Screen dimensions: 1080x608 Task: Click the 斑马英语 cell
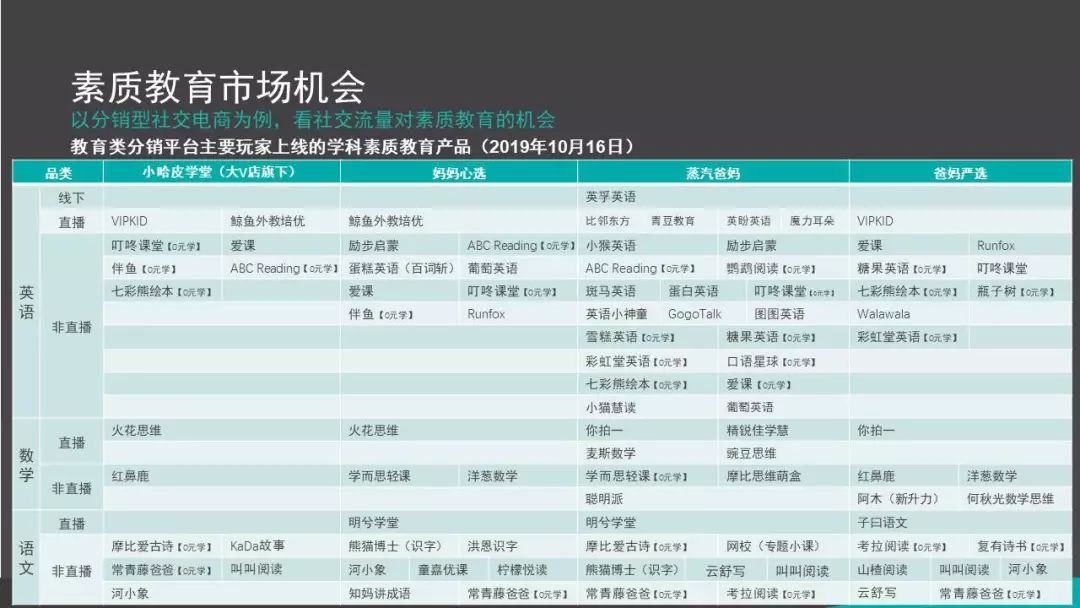(611, 291)
